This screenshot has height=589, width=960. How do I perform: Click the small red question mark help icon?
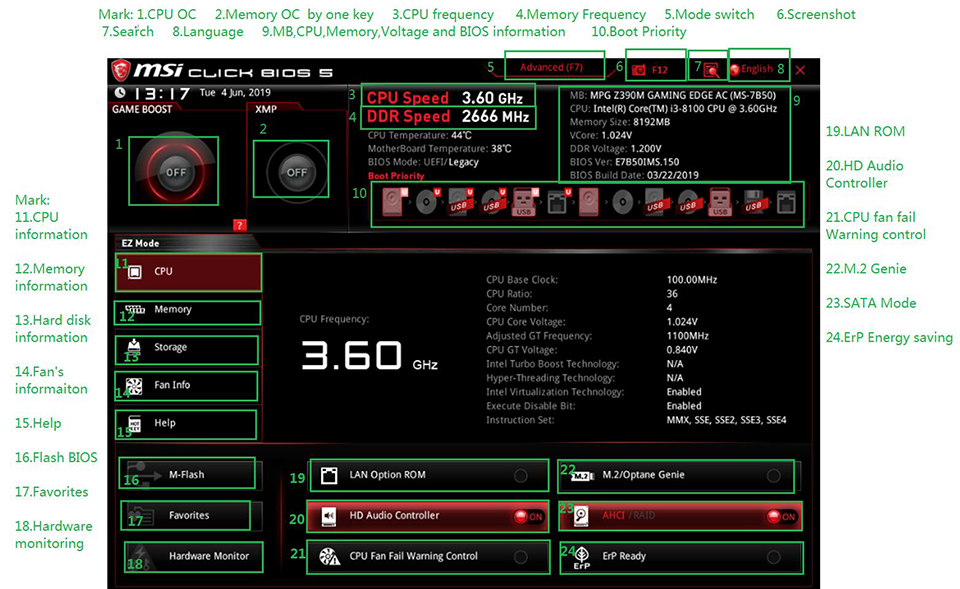pos(239,225)
